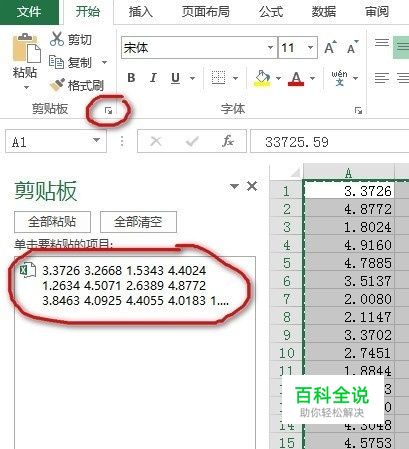The height and width of the screenshot is (449, 409).
Task: Select column A header
Action: tap(349, 172)
